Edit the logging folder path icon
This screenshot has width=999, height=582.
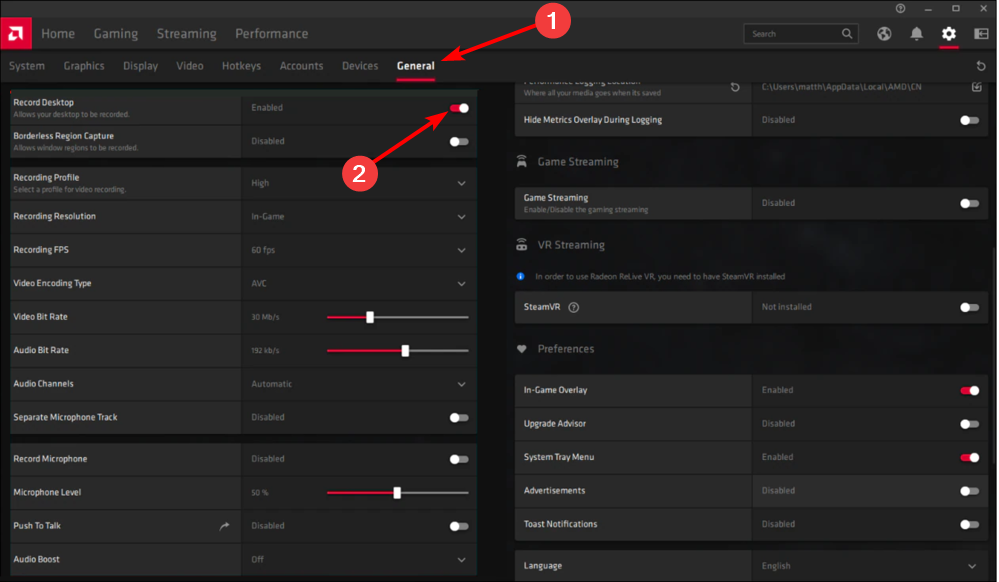point(976,87)
